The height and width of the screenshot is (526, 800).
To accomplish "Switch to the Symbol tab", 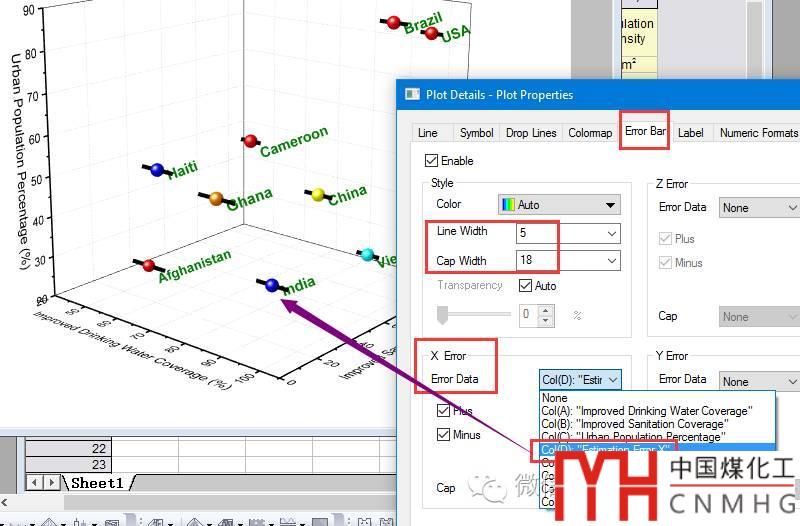I will coord(476,133).
